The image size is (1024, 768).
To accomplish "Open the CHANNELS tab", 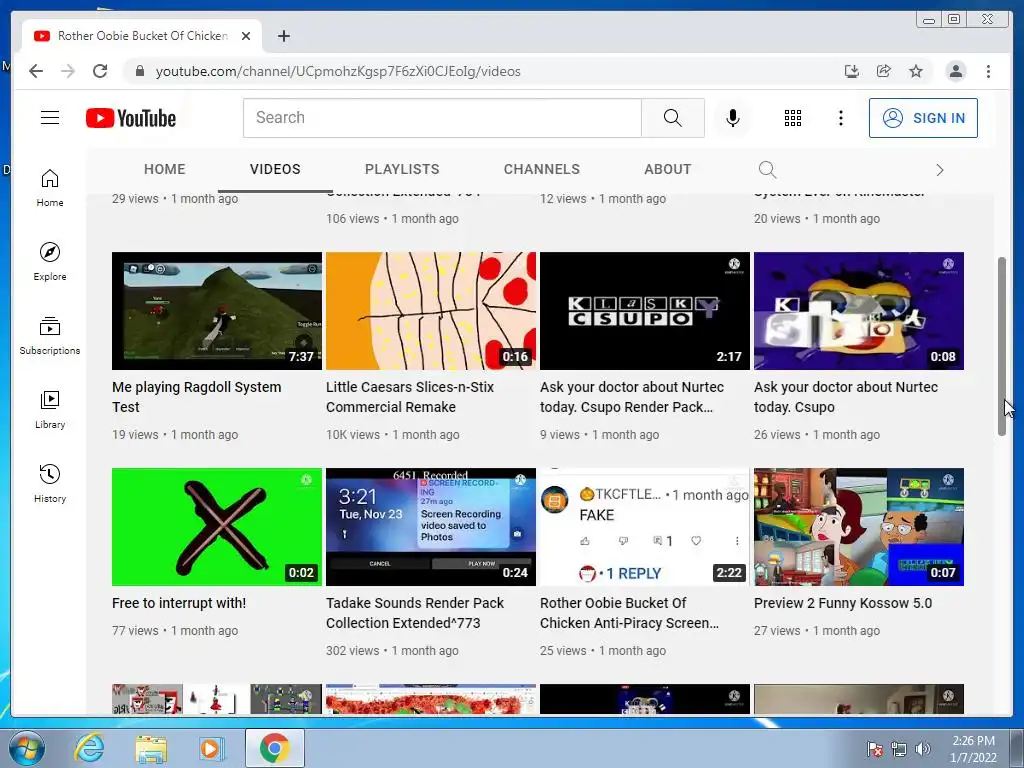I will pyautogui.click(x=541, y=169).
